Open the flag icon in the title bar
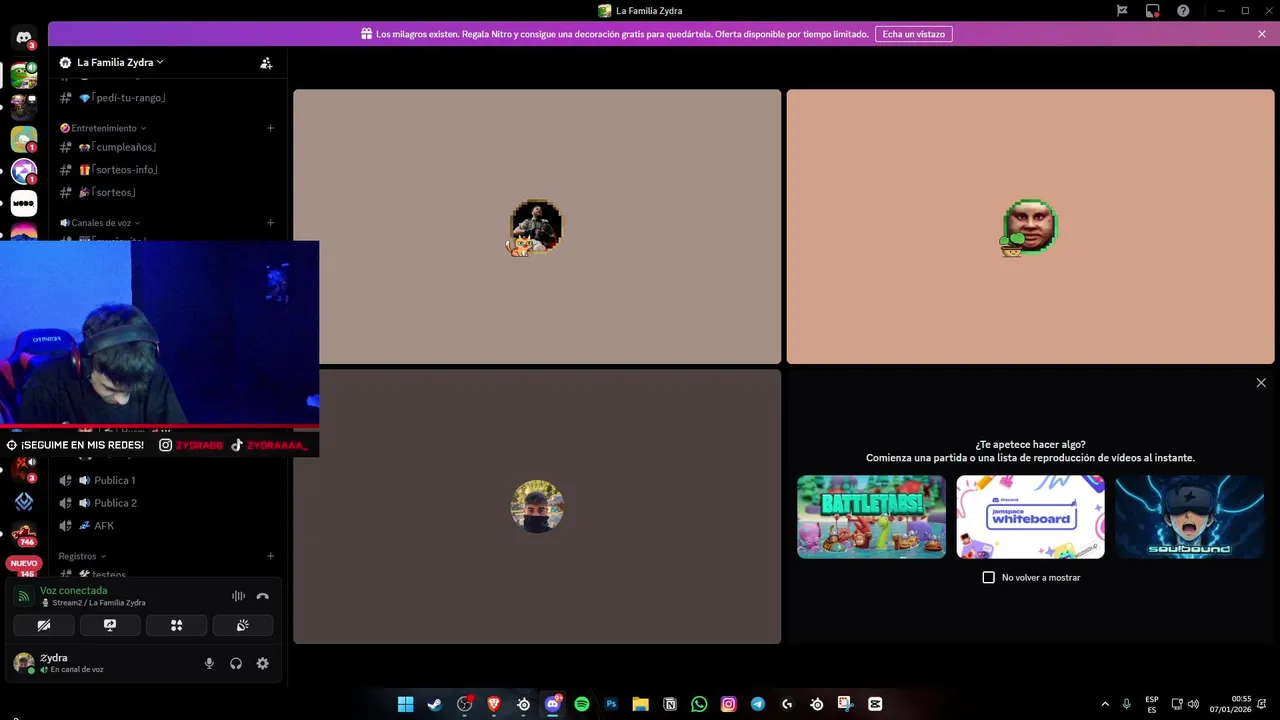 (x=1122, y=11)
